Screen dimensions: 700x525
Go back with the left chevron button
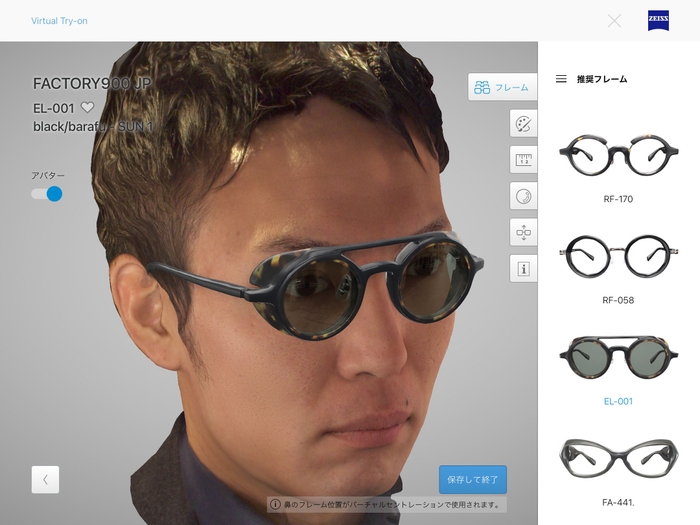click(45, 480)
